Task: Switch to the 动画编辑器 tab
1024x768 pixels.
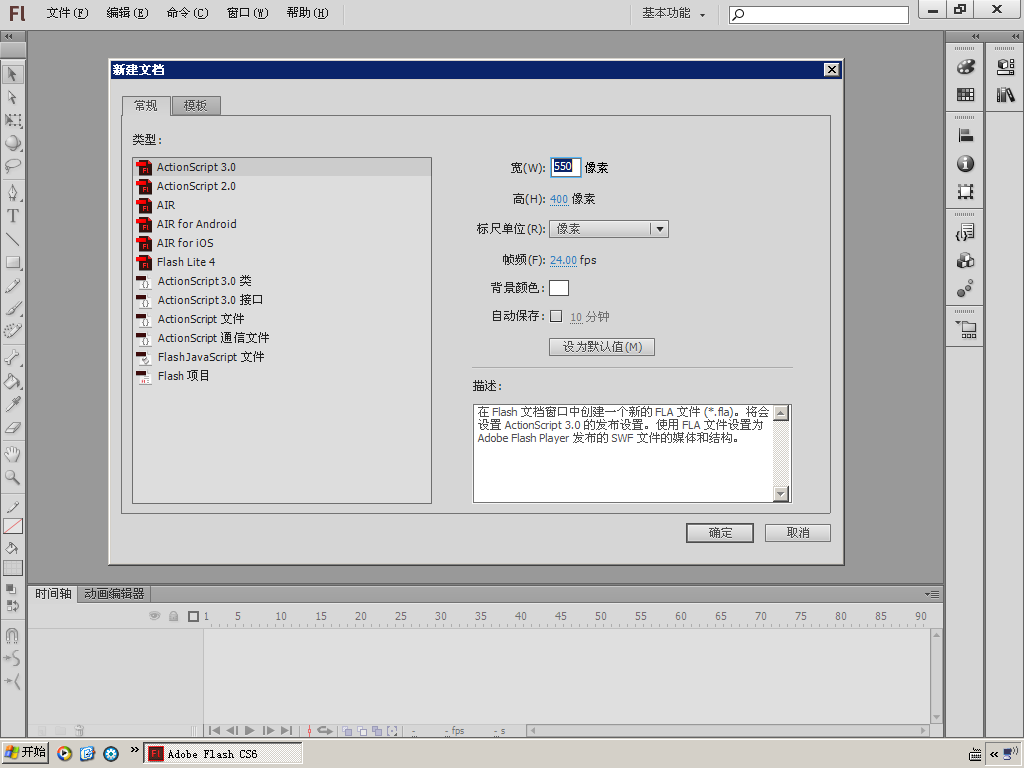Action: [114, 594]
